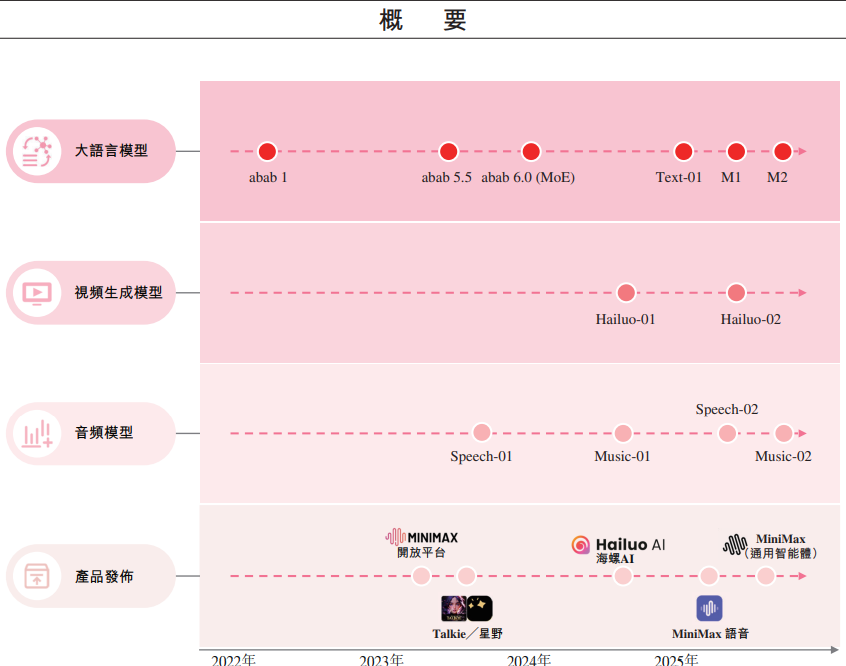Click the MINIMAX 開放平台 logo
The image size is (846, 666).
pos(422,537)
